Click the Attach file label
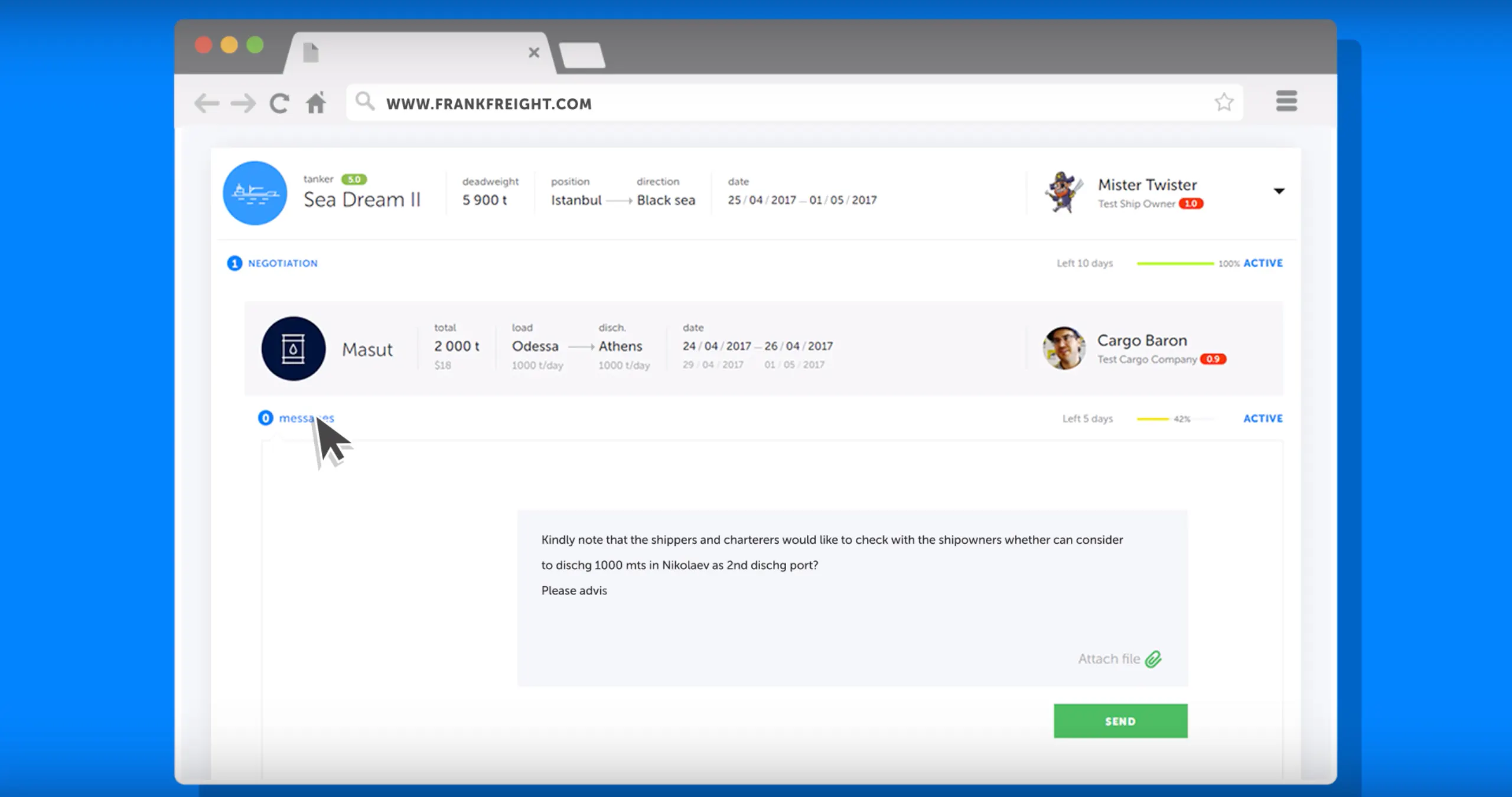 point(1109,659)
